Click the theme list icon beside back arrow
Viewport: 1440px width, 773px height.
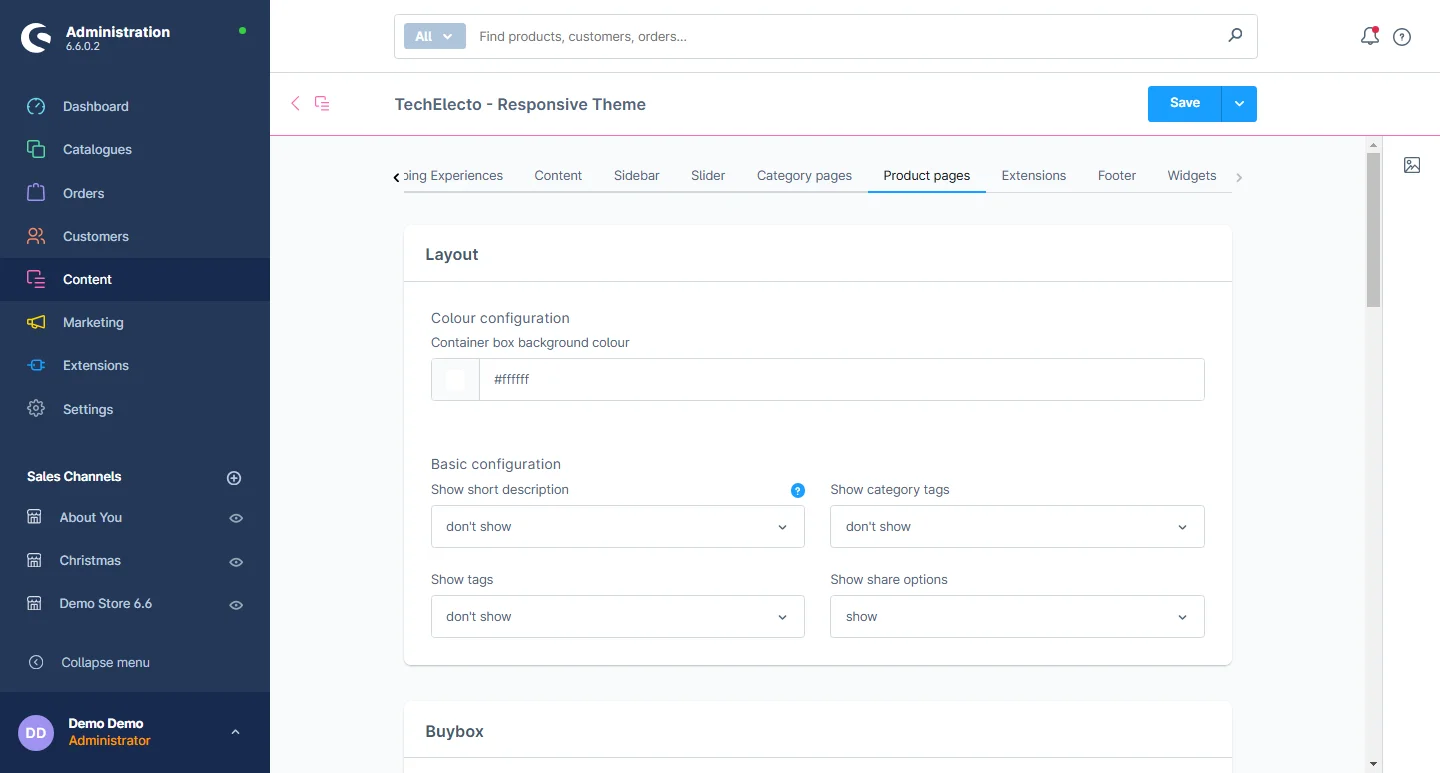pyautogui.click(x=322, y=103)
